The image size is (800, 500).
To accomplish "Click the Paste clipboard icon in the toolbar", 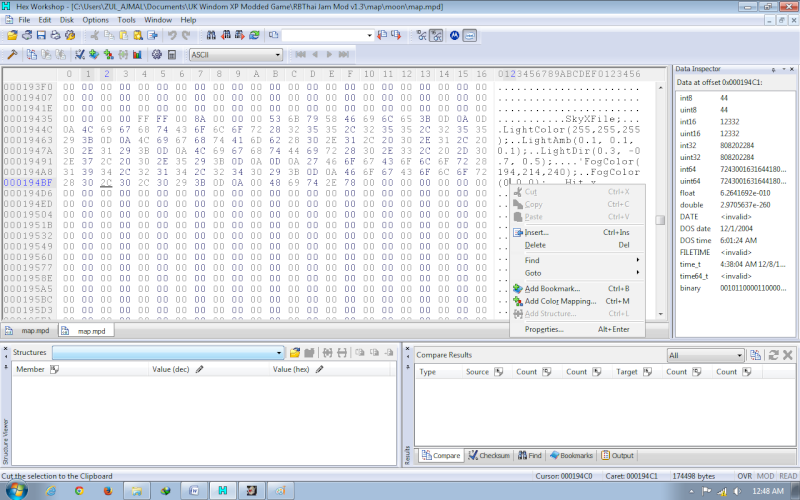I will coord(123,35).
